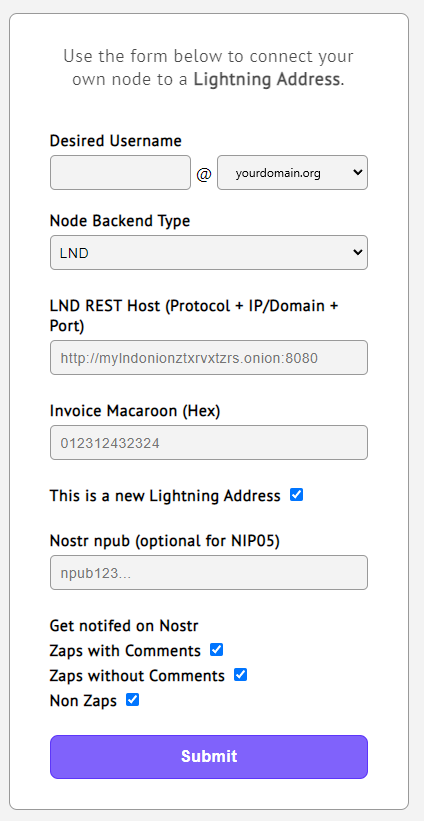This screenshot has width=424, height=821.
Task: Click the 'Use the form below' intro text
Action: pyautogui.click(x=208, y=68)
